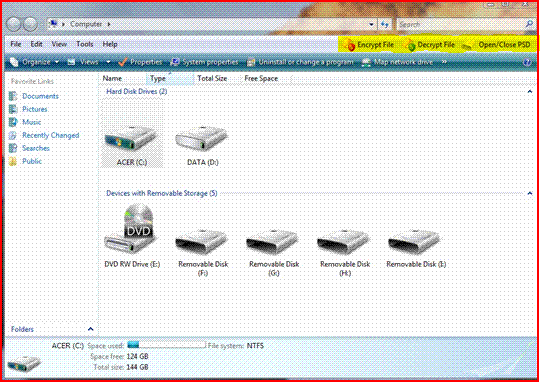Open the Tools menu
This screenshot has width=540, height=382.
click(85, 44)
